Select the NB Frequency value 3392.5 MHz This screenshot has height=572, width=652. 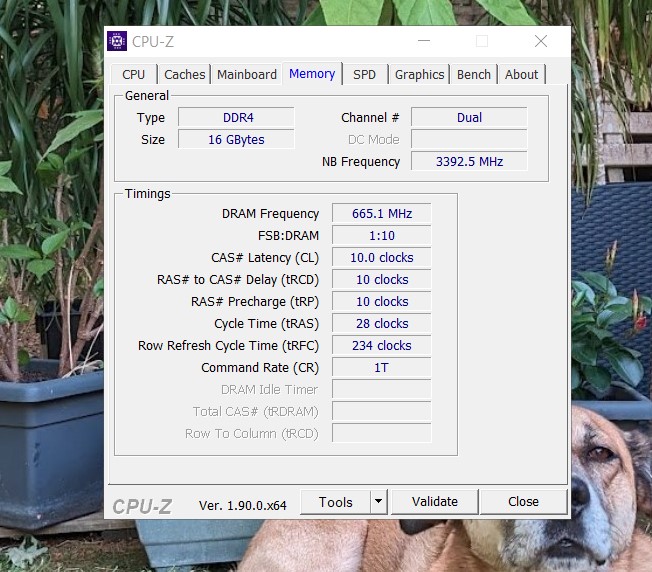pyautogui.click(x=469, y=162)
